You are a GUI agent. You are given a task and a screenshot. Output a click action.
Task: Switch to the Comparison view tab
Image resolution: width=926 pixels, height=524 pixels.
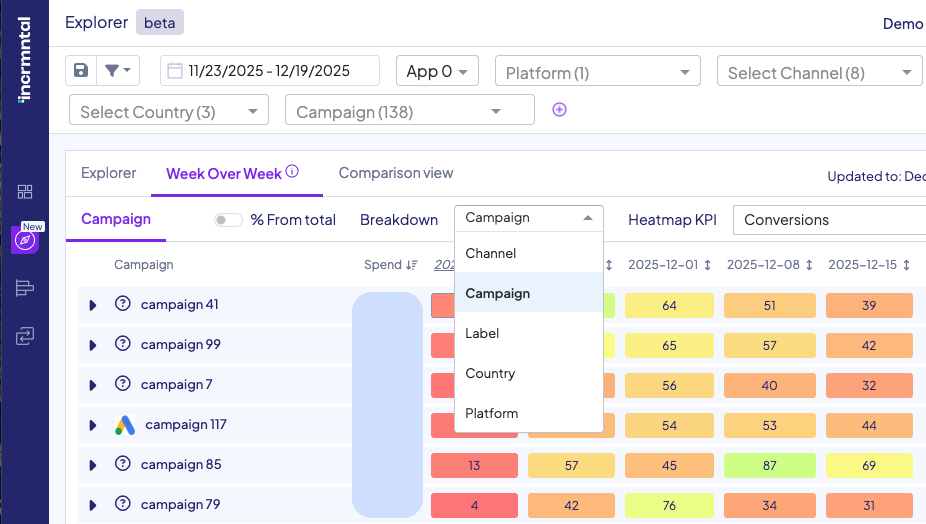(x=396, y=173)
